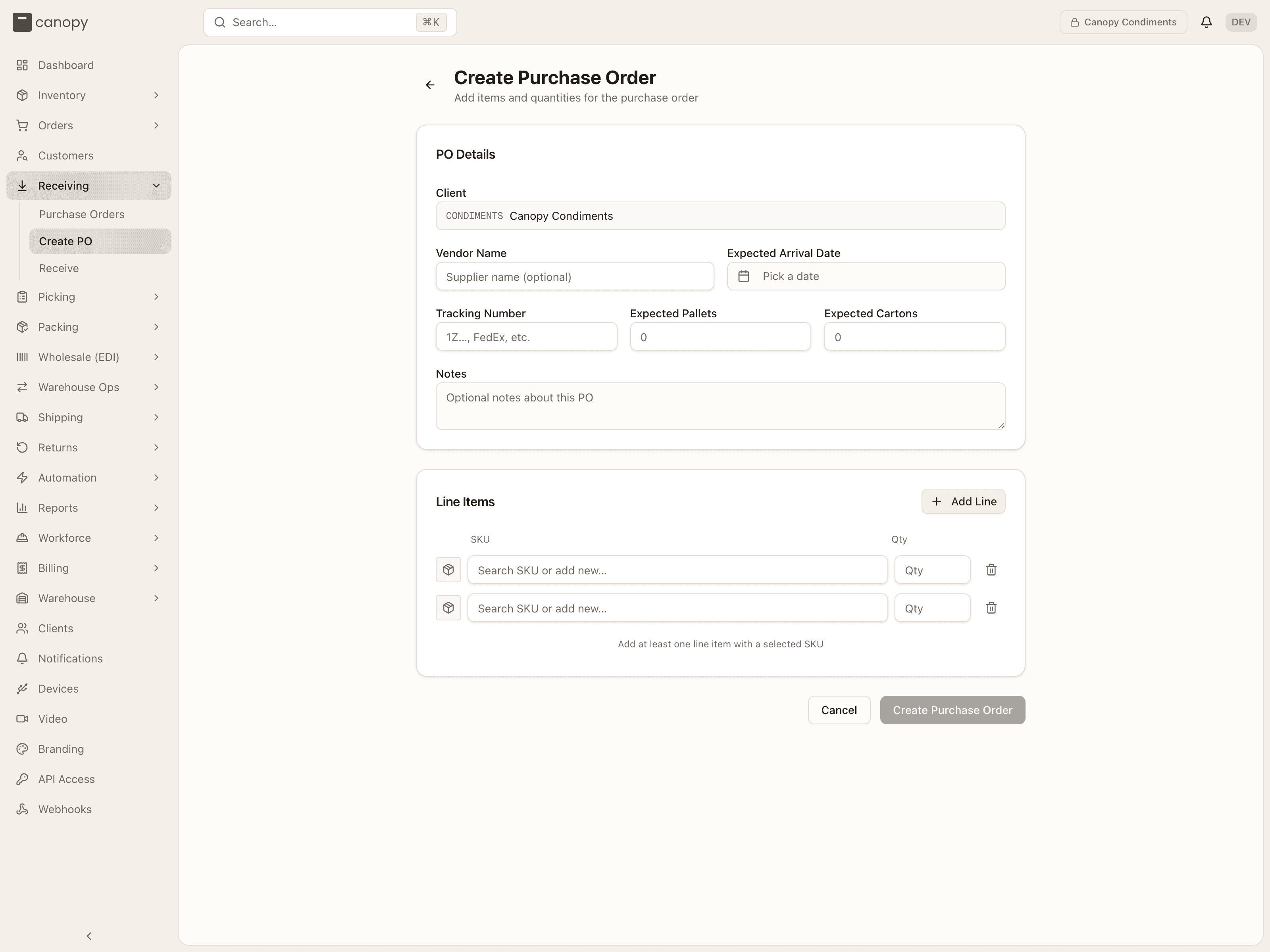
Task: Click the Tracking Number field
Action: [527, 337]
